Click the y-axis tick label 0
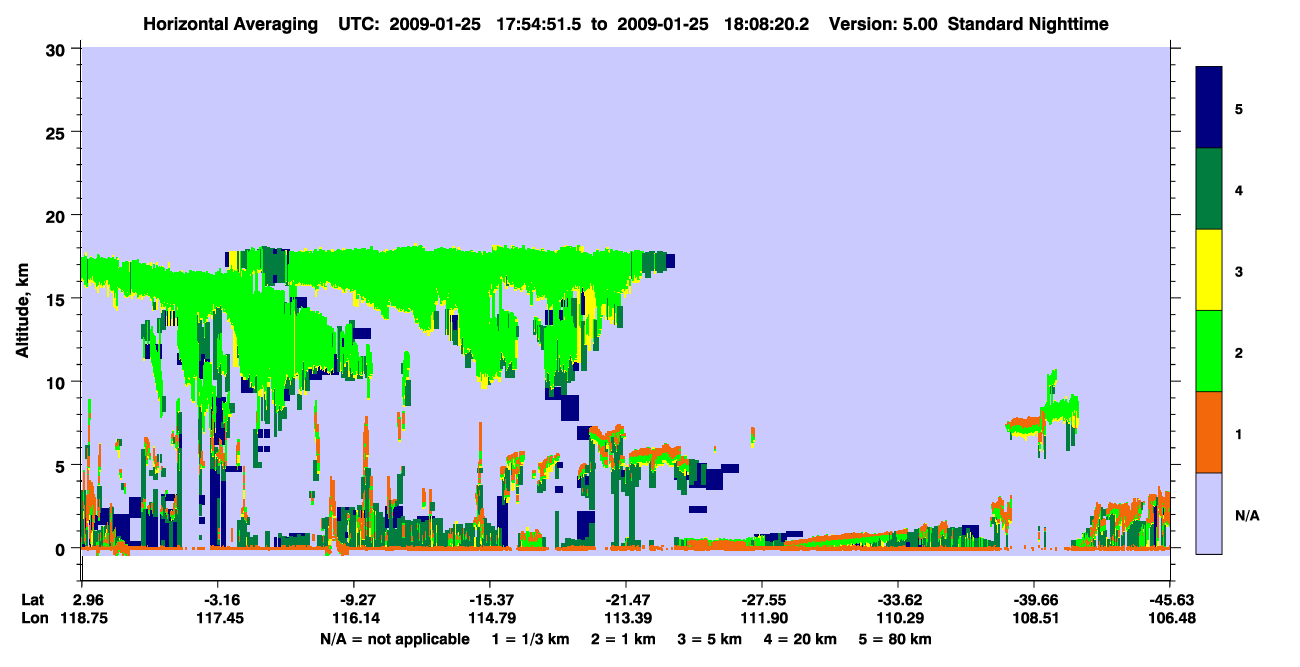This screenshot has height=667, width=1300. point(62,549)
